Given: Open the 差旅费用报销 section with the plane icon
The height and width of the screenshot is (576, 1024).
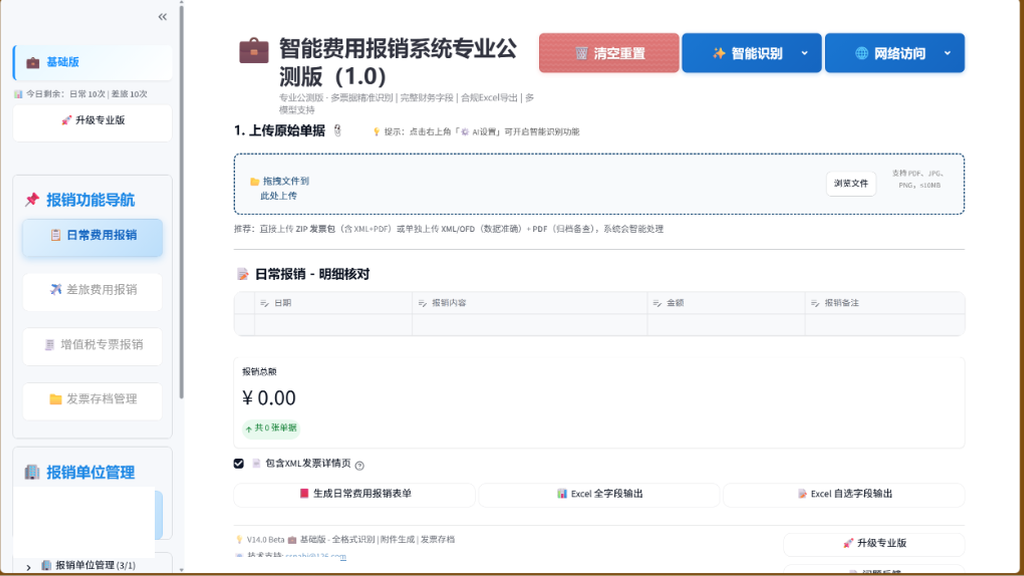Looking at the screenshot, I should click(92, 292).
